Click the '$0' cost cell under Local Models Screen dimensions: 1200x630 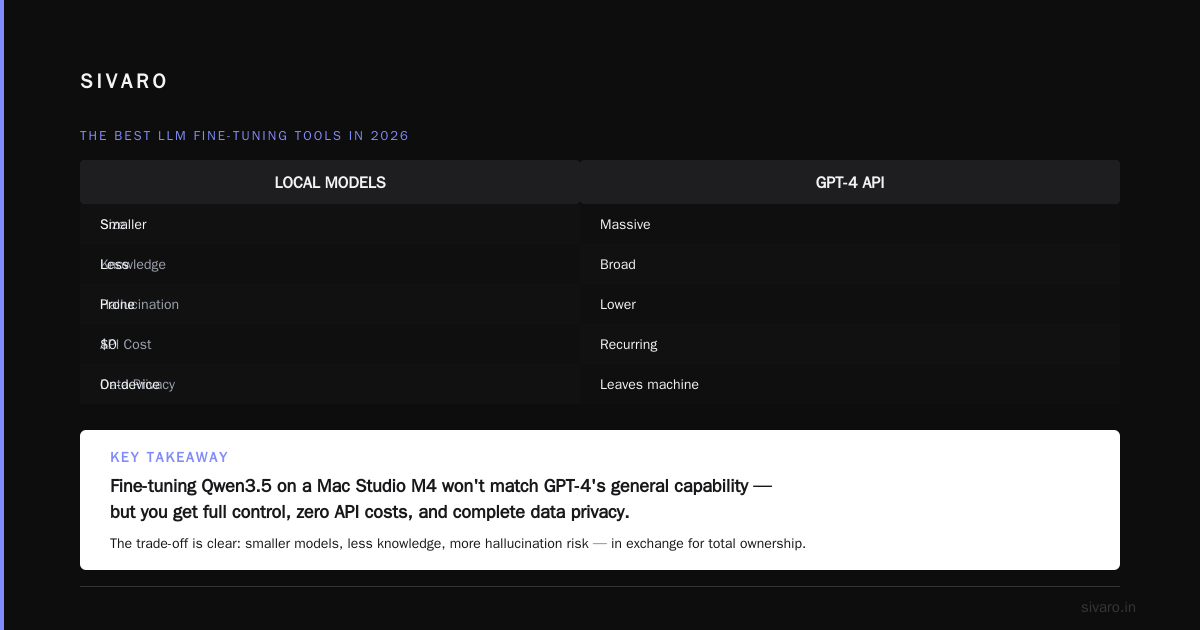coord(330,344)
